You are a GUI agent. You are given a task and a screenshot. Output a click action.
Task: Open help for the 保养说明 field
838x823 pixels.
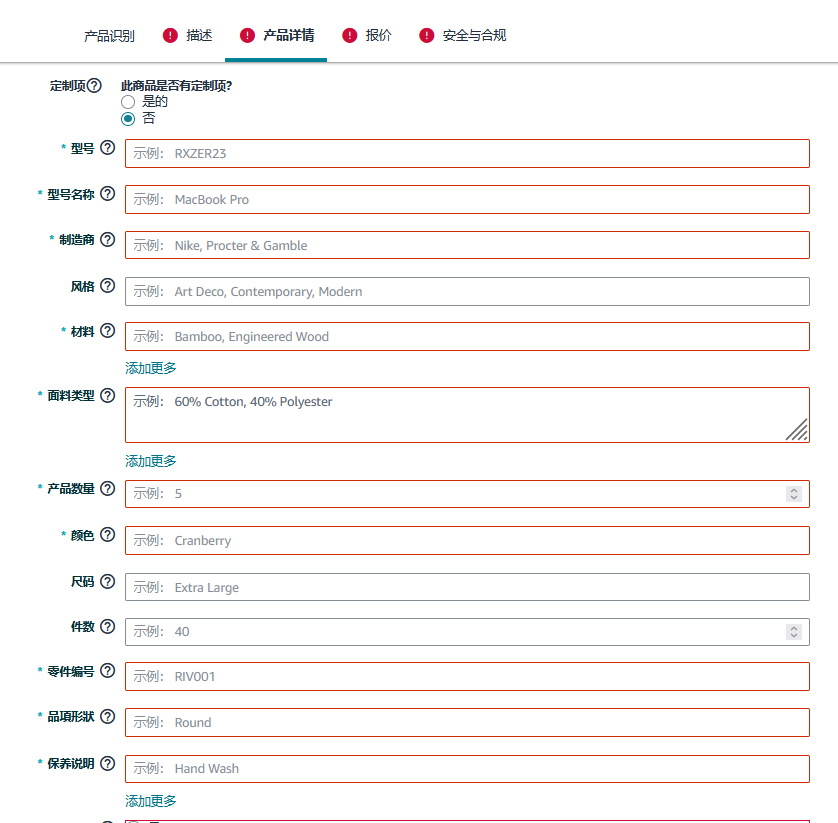pos(107,762)
